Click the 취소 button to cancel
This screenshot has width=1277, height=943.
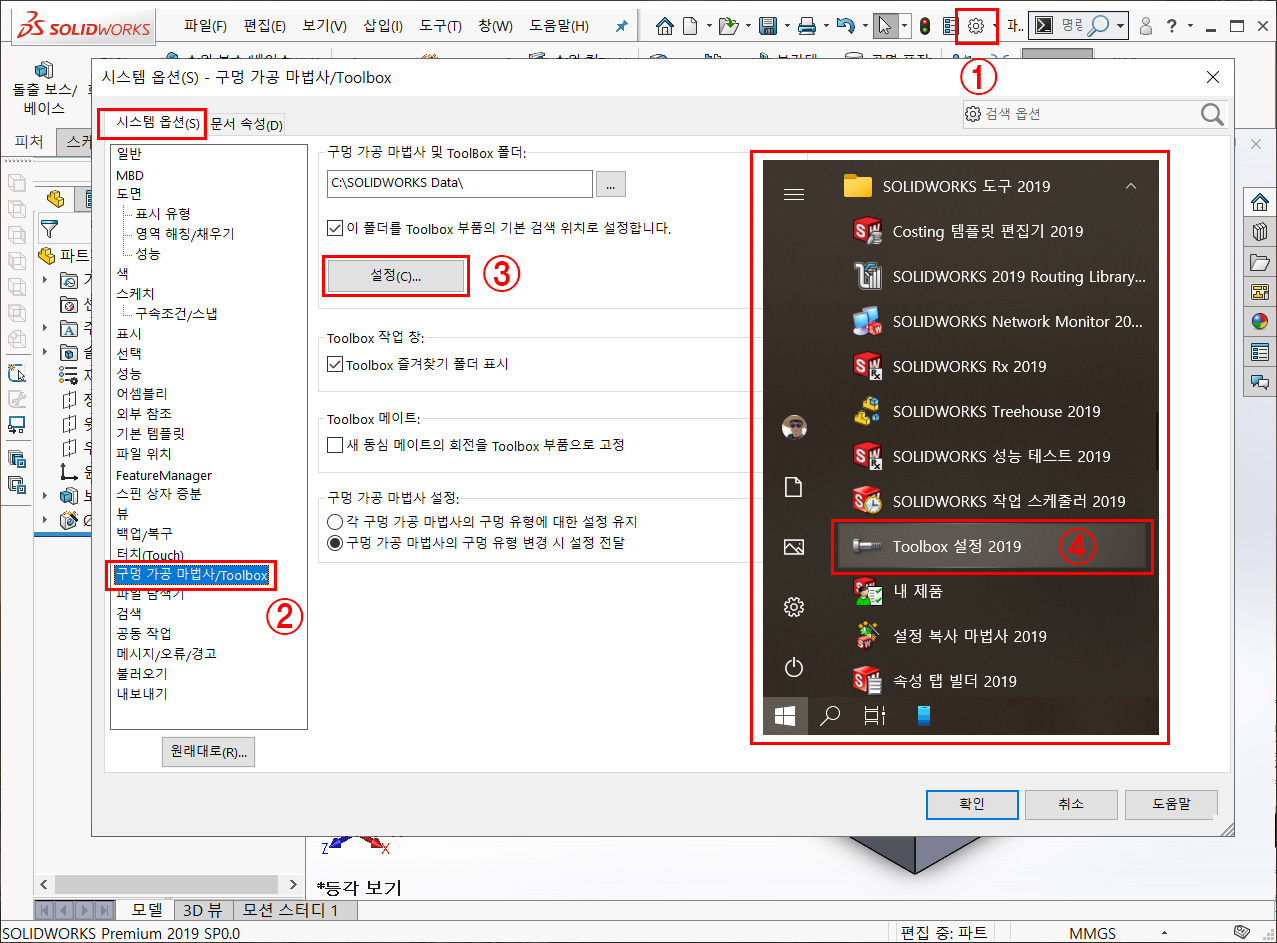click(1071, 804)
